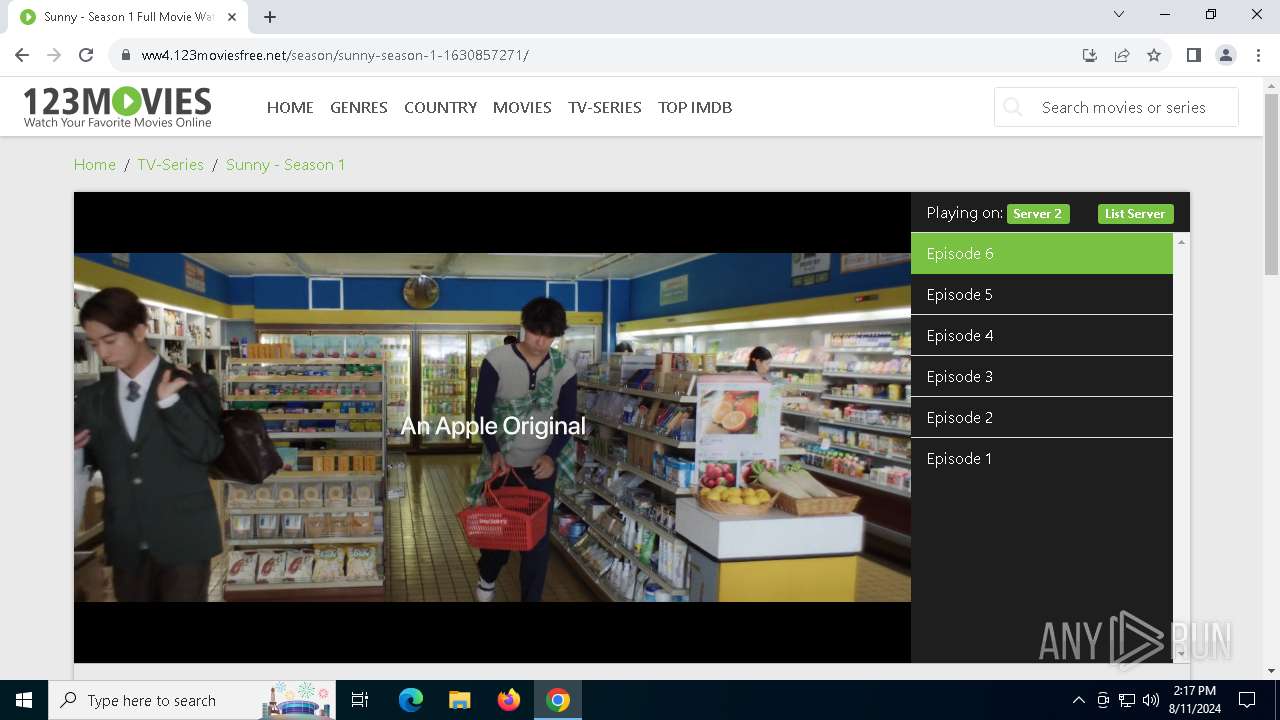Click the search magnifier icon
1280x720 pixels.
coord(1013,107)
